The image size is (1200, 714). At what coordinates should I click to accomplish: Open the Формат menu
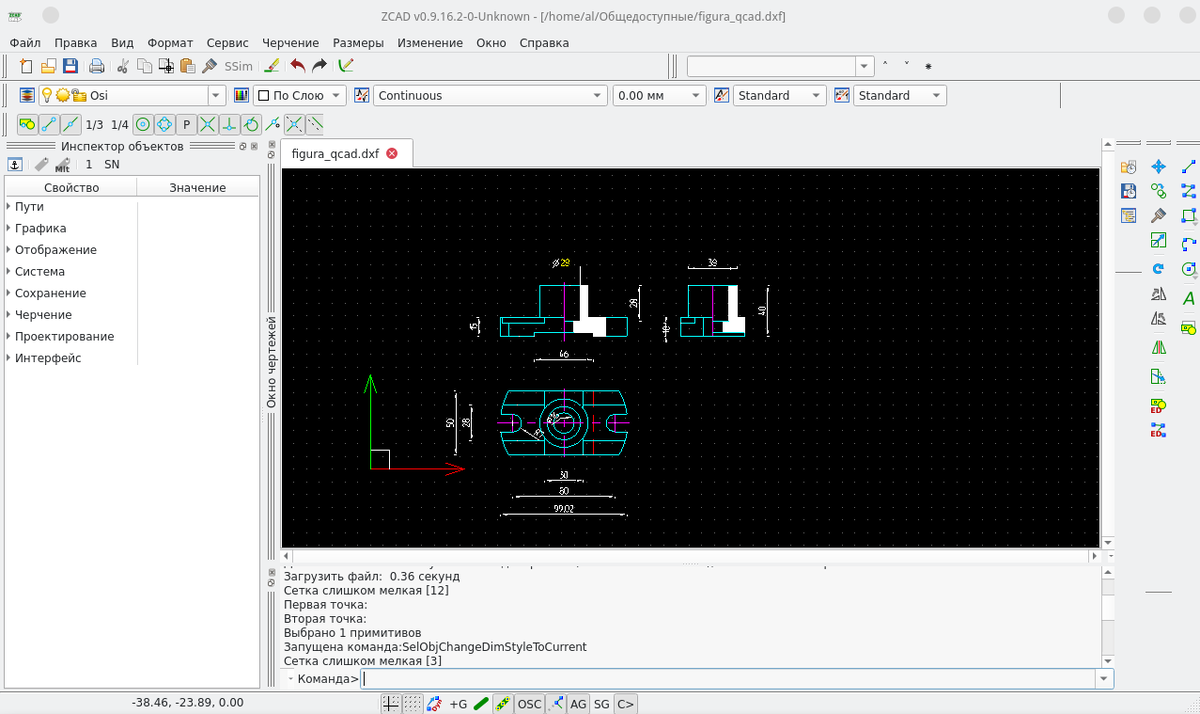pyautogui.click(x=170, y=43)
